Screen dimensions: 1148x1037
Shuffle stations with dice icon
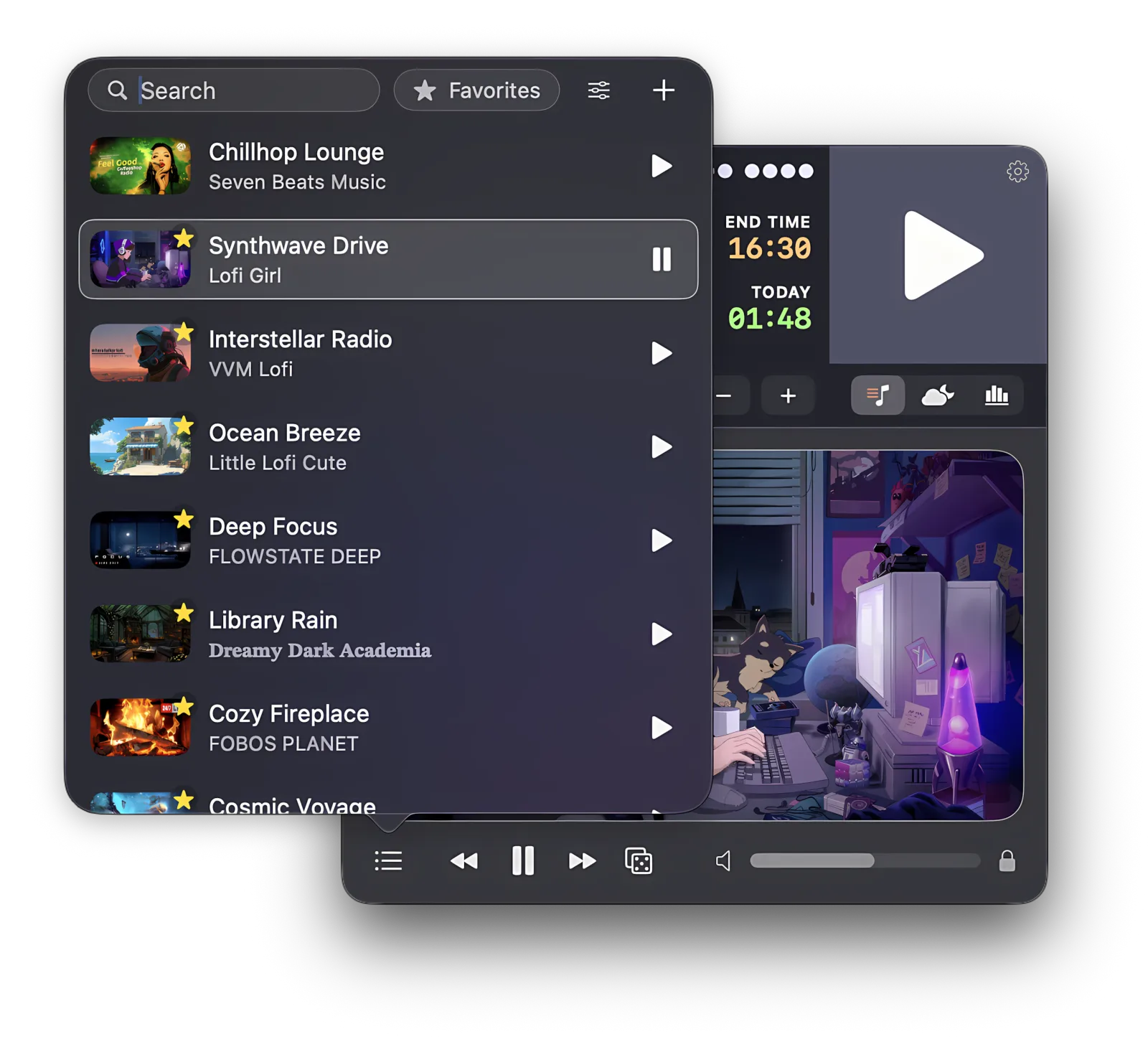click(639, 860)
